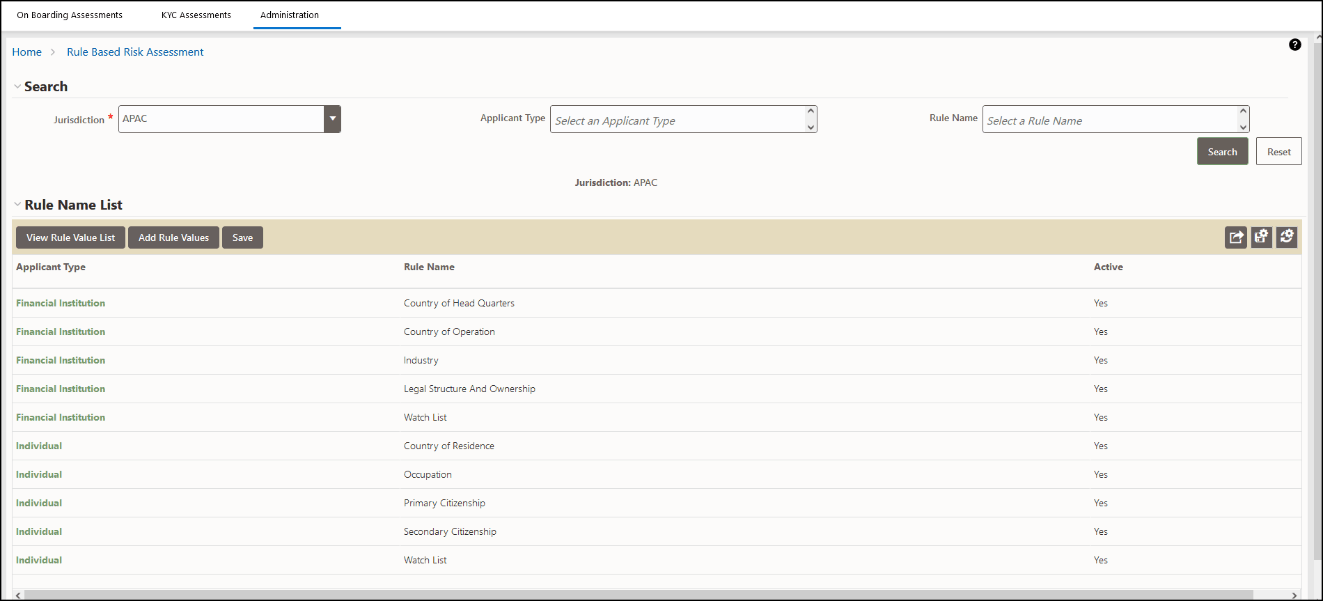The height and width of the screenshot is (601, 1323).
Task: Select the Country of Residence rule name
Action: click(449, 446)
